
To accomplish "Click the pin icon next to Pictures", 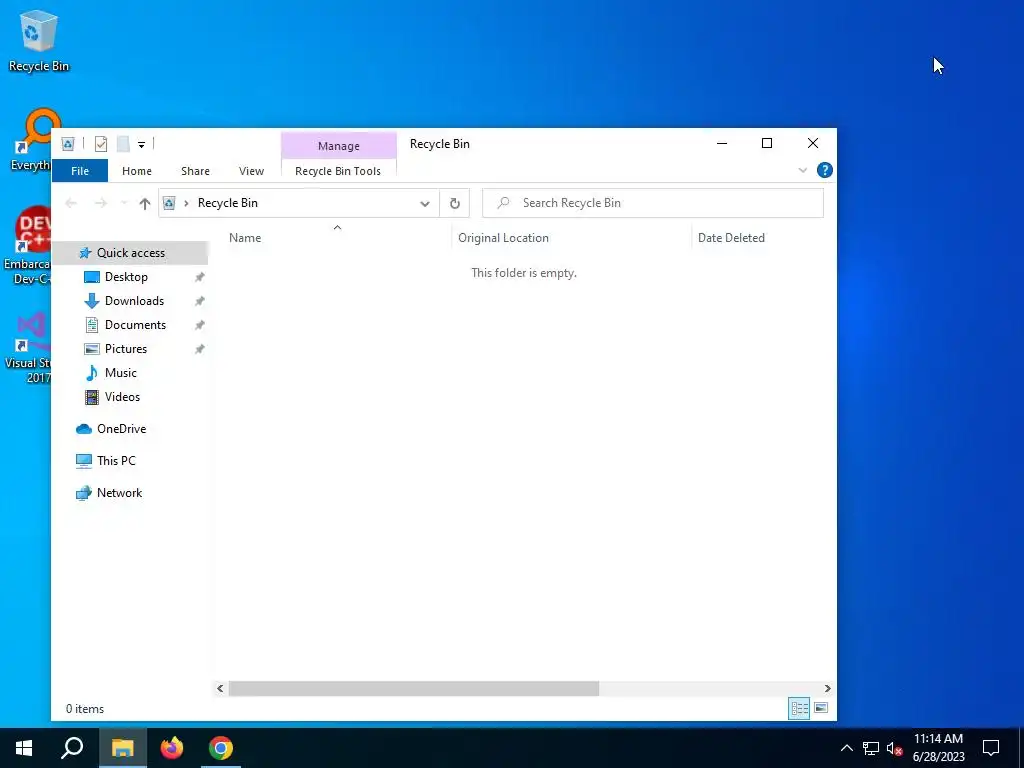I will pos(200,349).
